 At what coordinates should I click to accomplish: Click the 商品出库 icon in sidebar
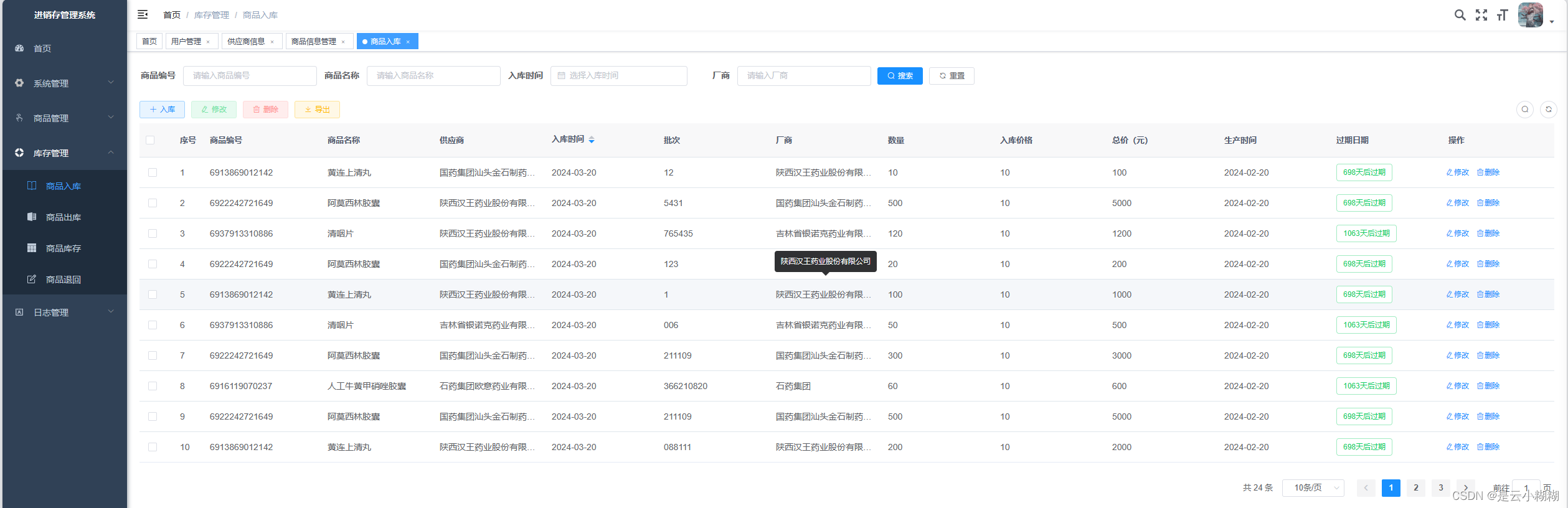pos(32,217)
